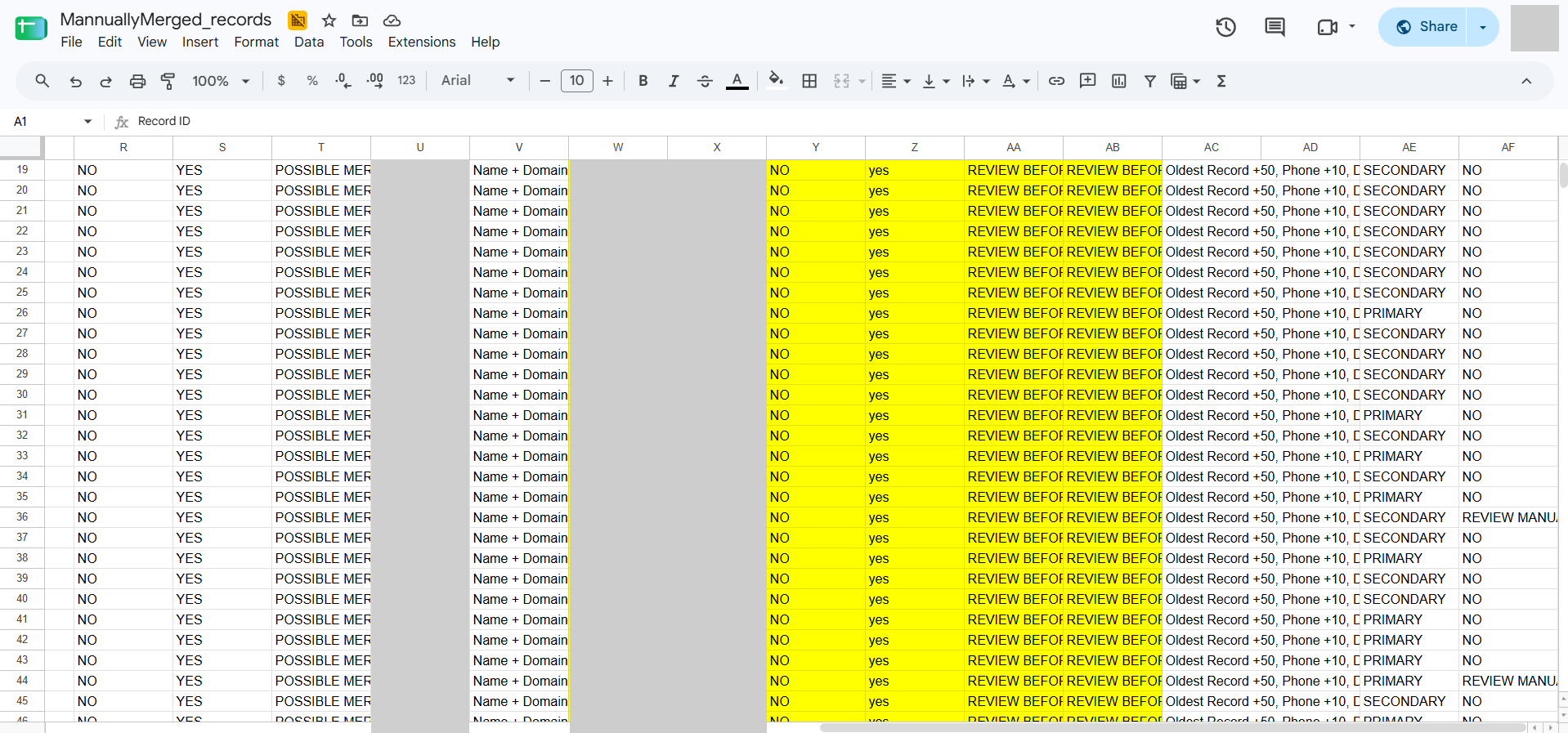Open the vertical align dropdown
The width and height of the screenshot is (1568, 733).
pos(936,81)
